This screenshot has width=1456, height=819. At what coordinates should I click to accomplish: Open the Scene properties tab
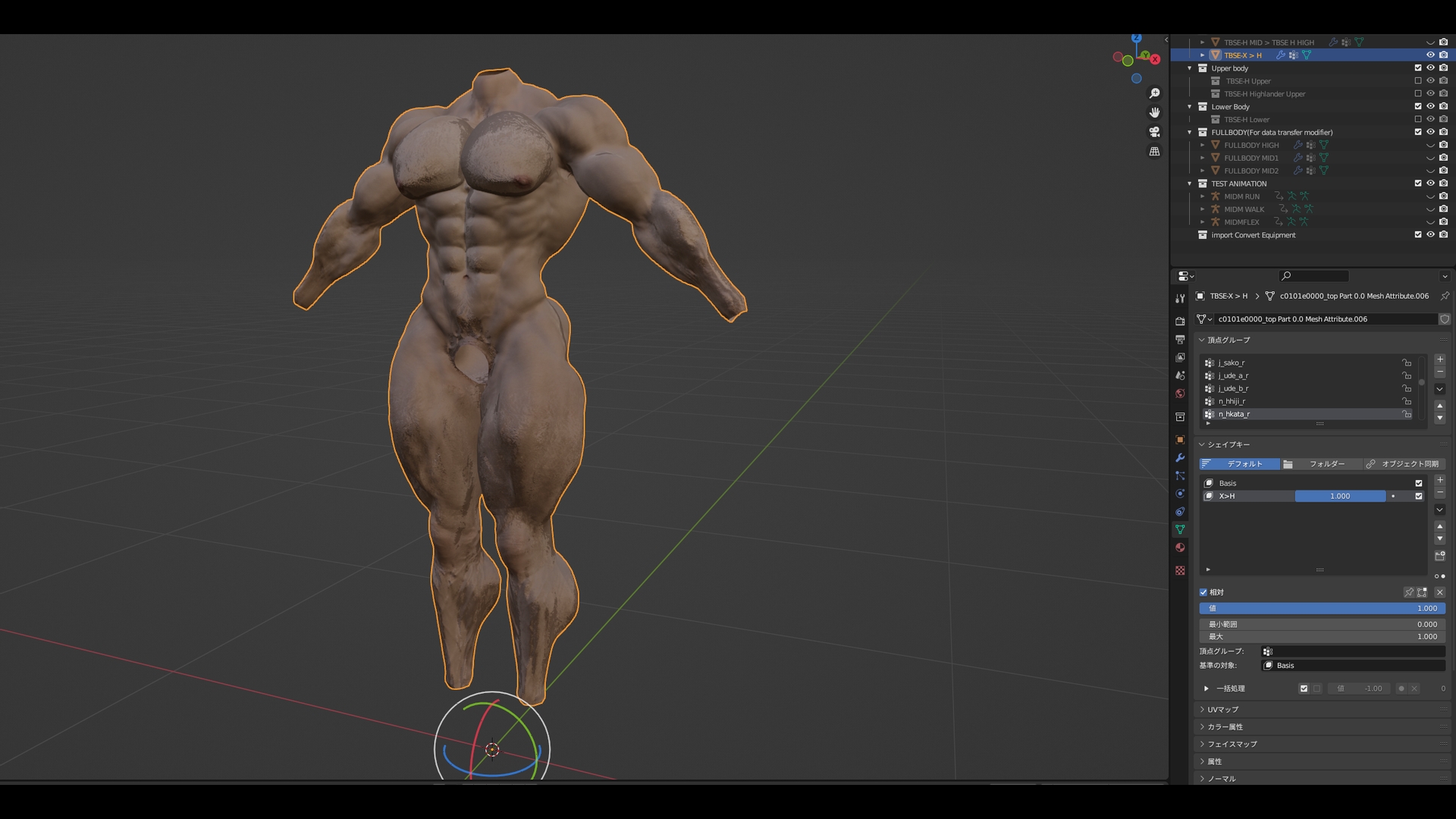click(1180, 375)
